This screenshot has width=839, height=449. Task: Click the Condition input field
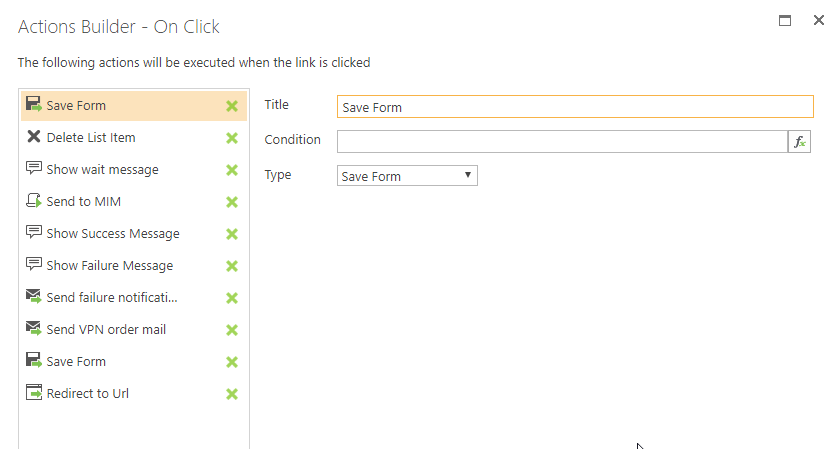pyautogui.click(x=562, y=141)
